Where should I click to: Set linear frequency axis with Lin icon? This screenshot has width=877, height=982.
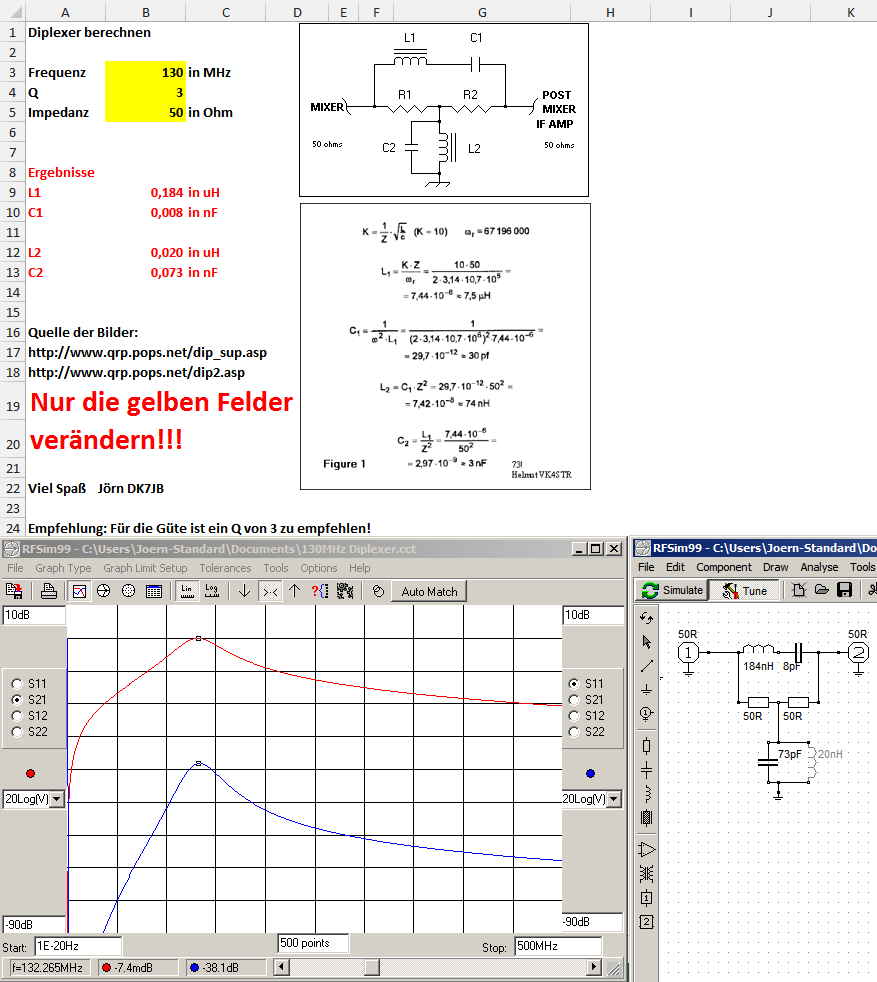187,591
